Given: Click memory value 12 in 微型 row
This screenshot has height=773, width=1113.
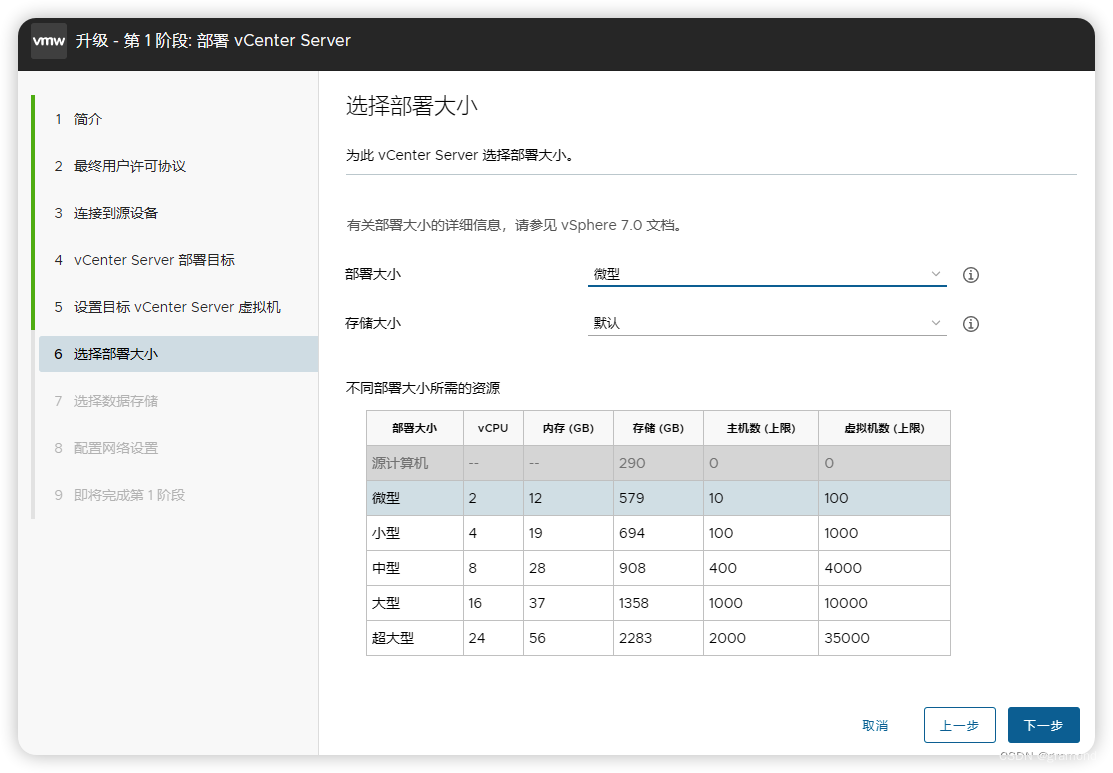Looking at the screenshot, I should [535, 498].
